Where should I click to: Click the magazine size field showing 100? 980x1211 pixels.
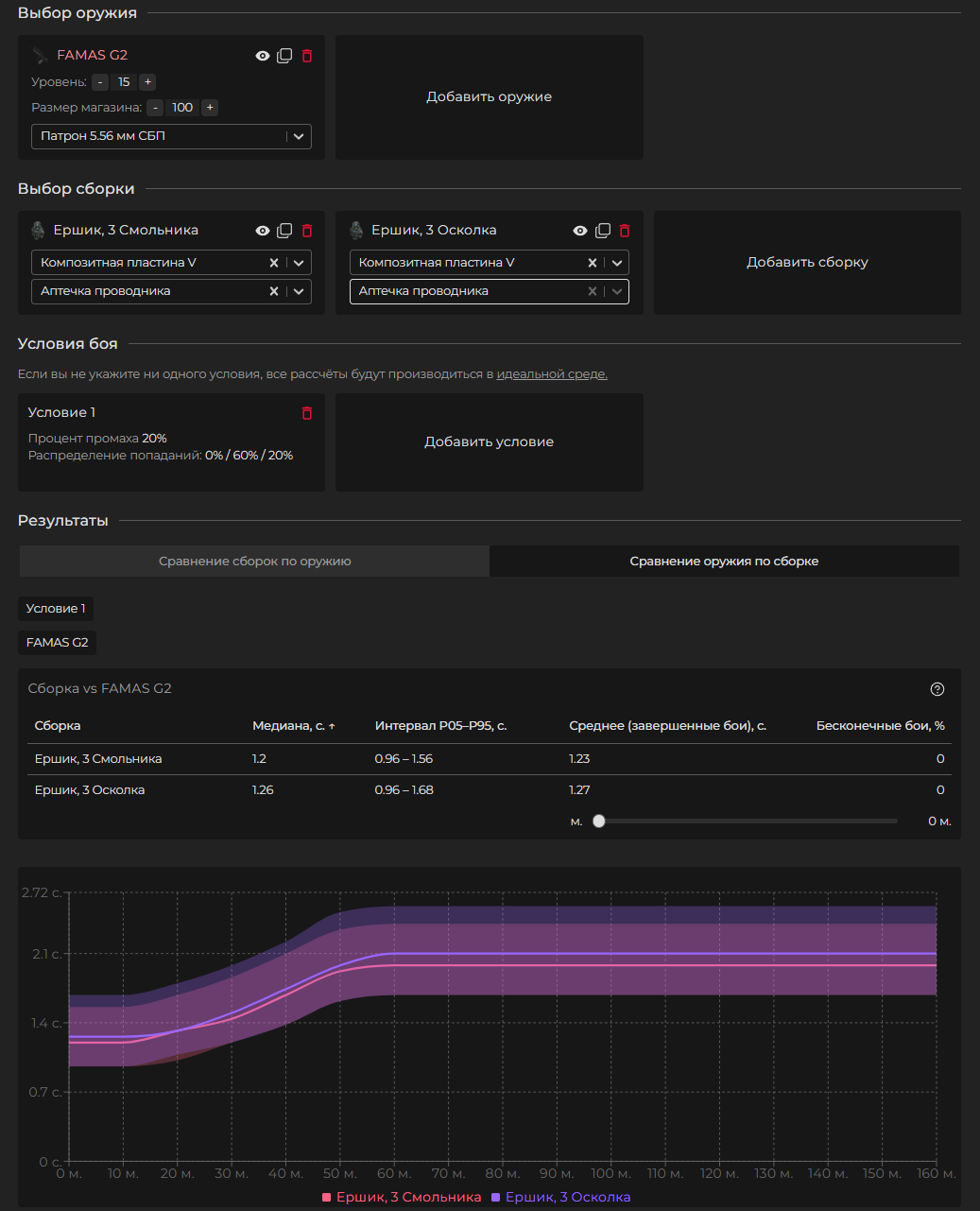click(182, 108)
